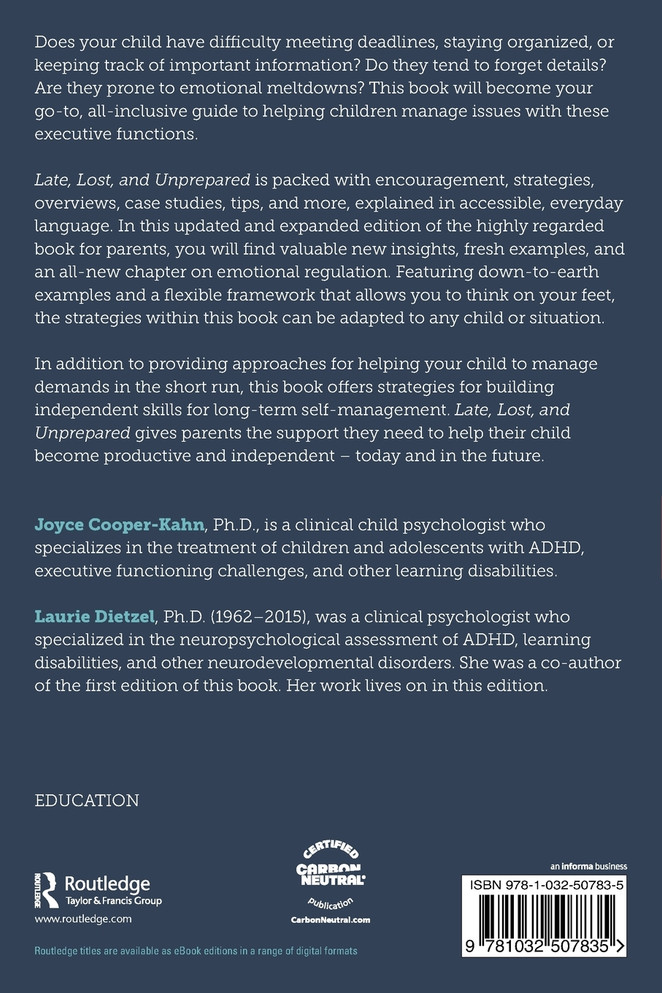Open the www.routledge.com link
The height and width of the screenshot is (993, 662).
tap(83, 919)
